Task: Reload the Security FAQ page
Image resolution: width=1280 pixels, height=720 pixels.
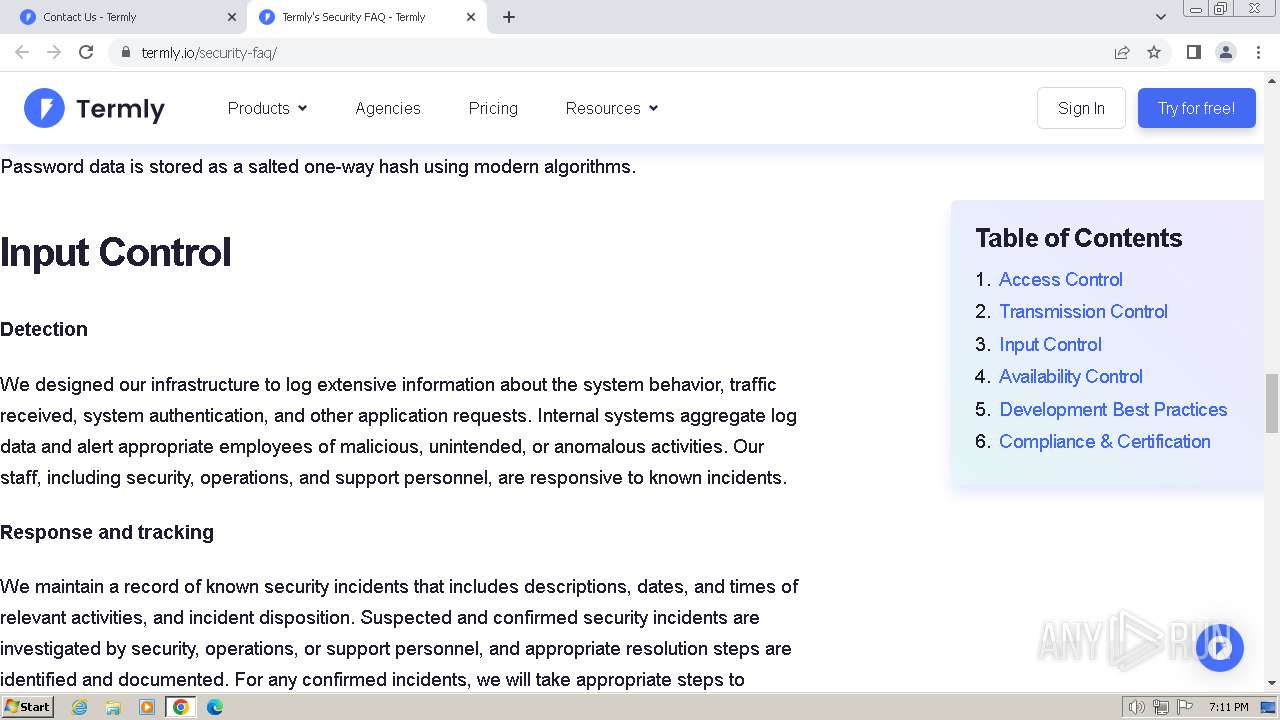Action: 86,52
